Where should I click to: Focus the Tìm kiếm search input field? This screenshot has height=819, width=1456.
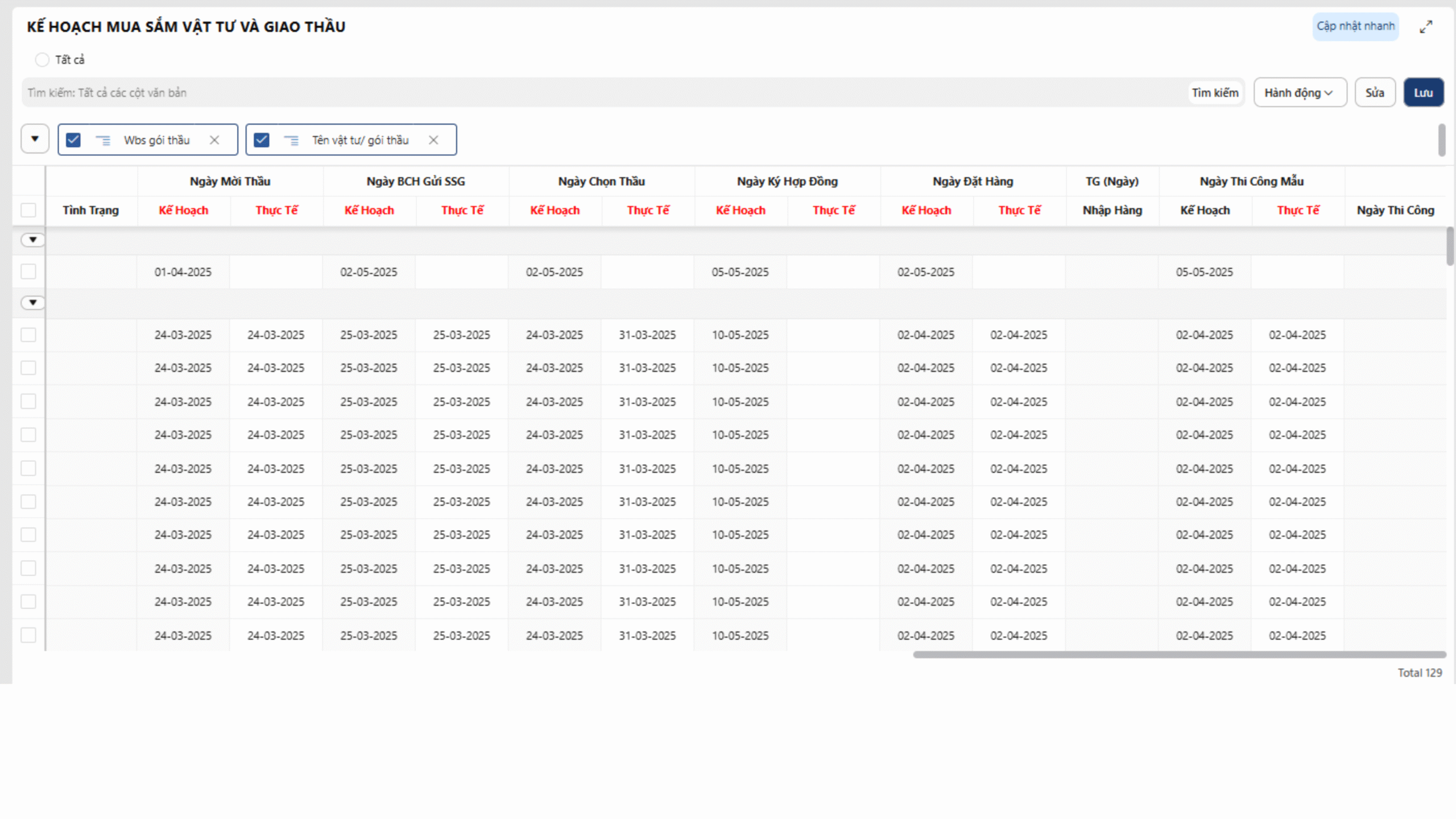pyautogui.click(x=603, y=93)
